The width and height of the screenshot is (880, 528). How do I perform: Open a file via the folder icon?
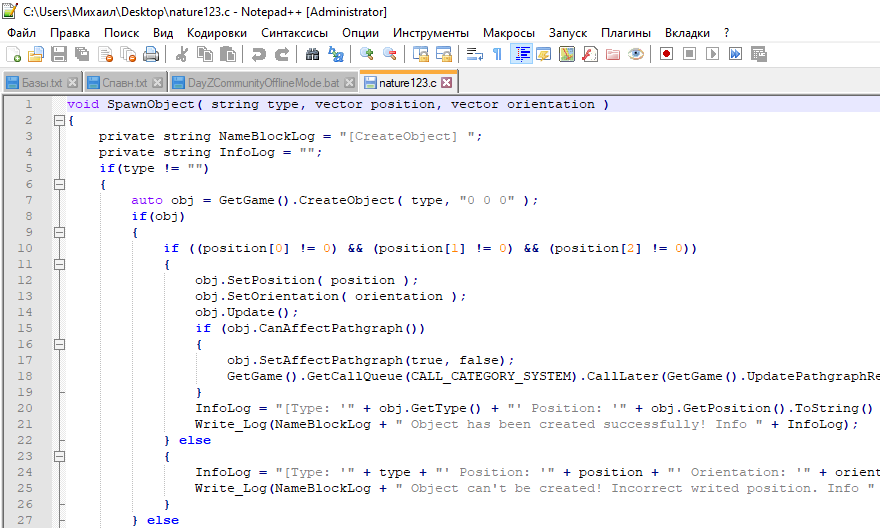pos(36,54)
